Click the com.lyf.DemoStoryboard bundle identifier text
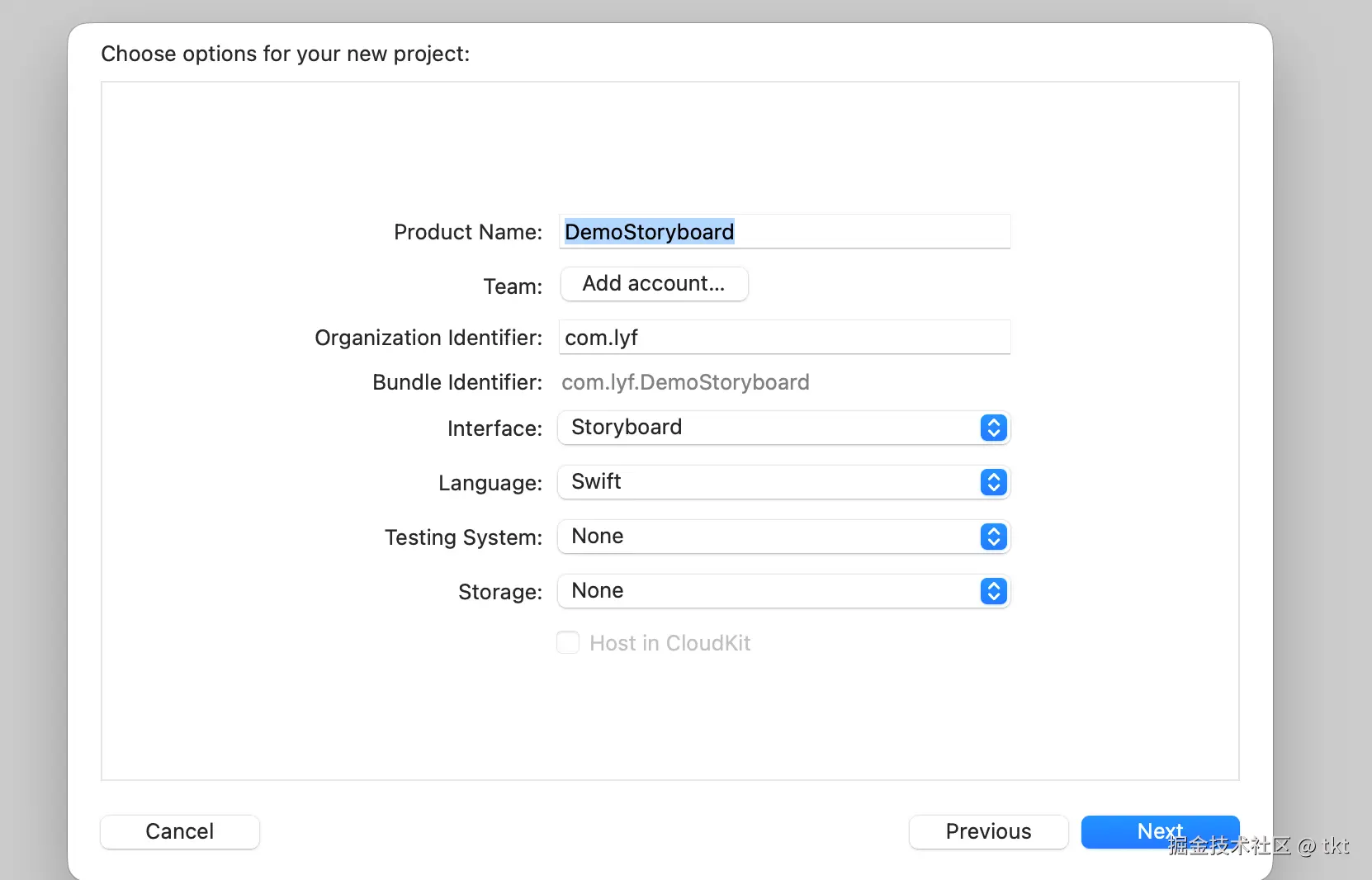Viewport: 1372px width, 880px height. point(685,382)
